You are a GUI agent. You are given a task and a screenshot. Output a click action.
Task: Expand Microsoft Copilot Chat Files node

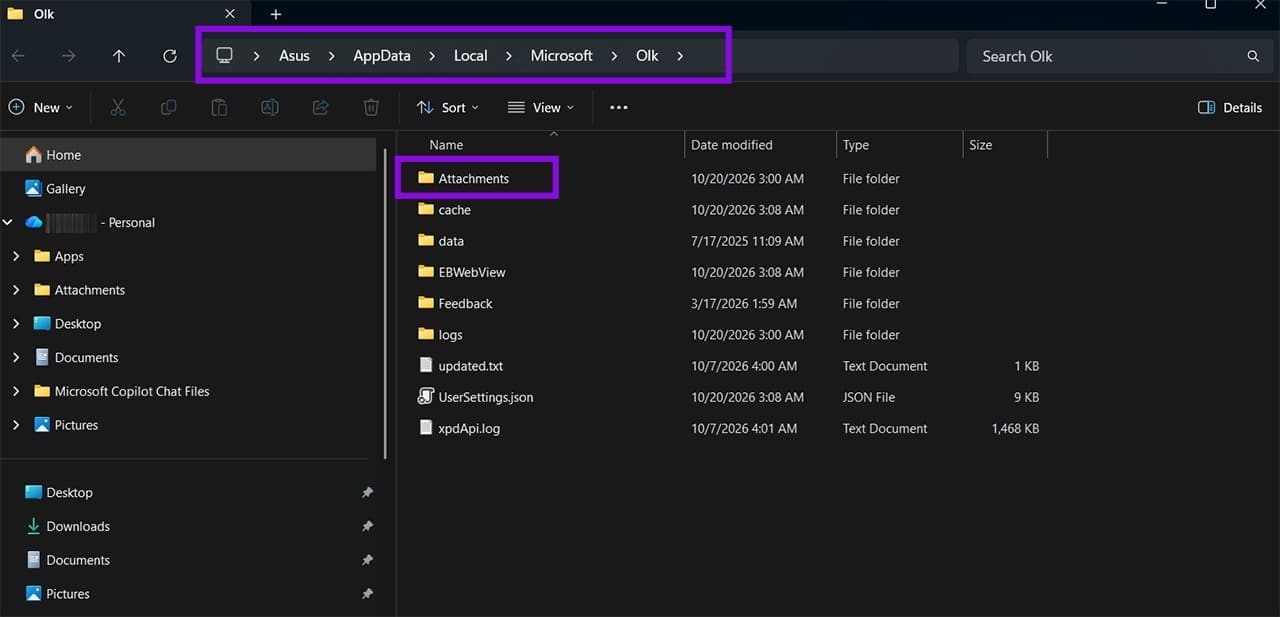point(16,391)
